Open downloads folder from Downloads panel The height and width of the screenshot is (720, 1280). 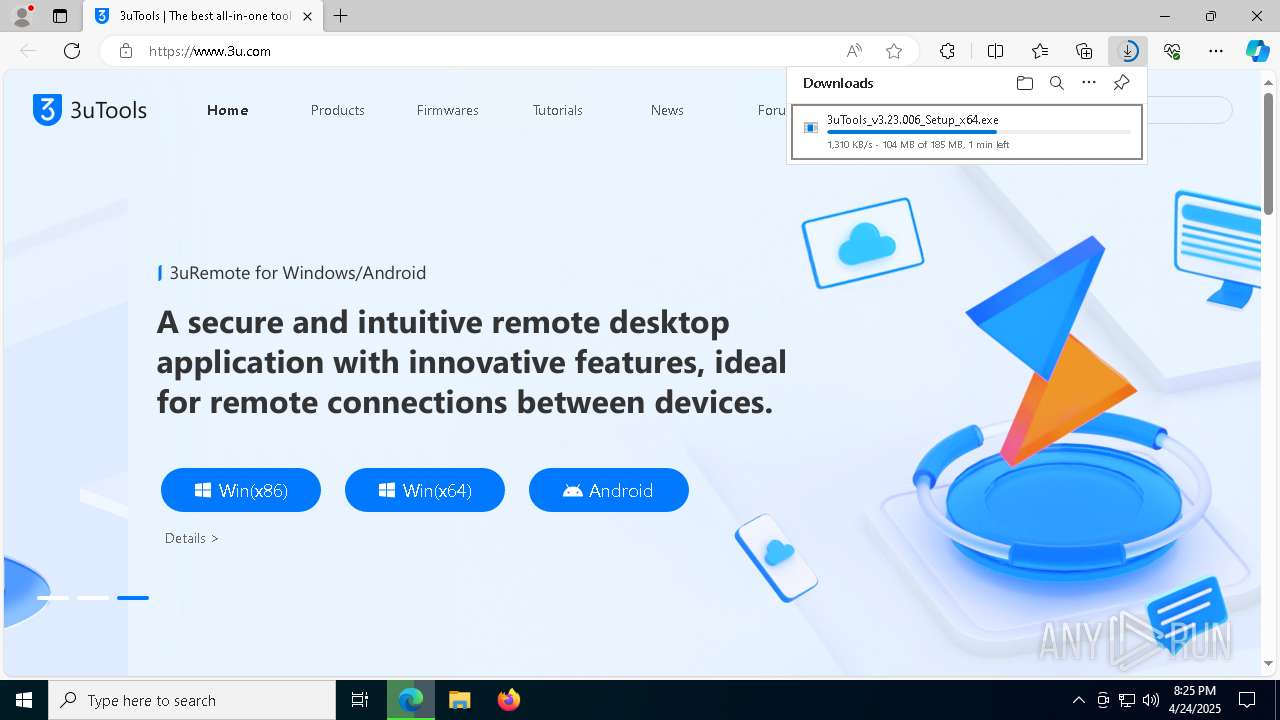[x=1024, y=83]
